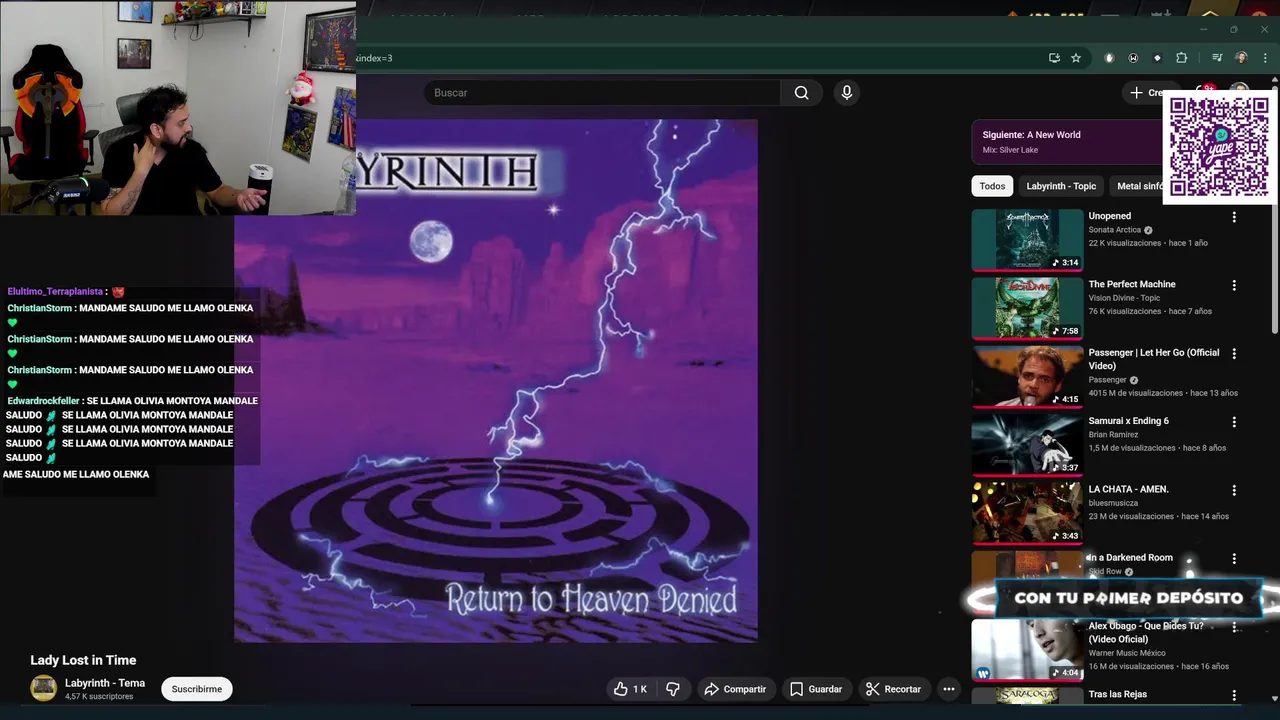The height and width of the screenshot is (720, 1280).
Task: Open the Chrome profile avatar
Action: click(1241, 58)
